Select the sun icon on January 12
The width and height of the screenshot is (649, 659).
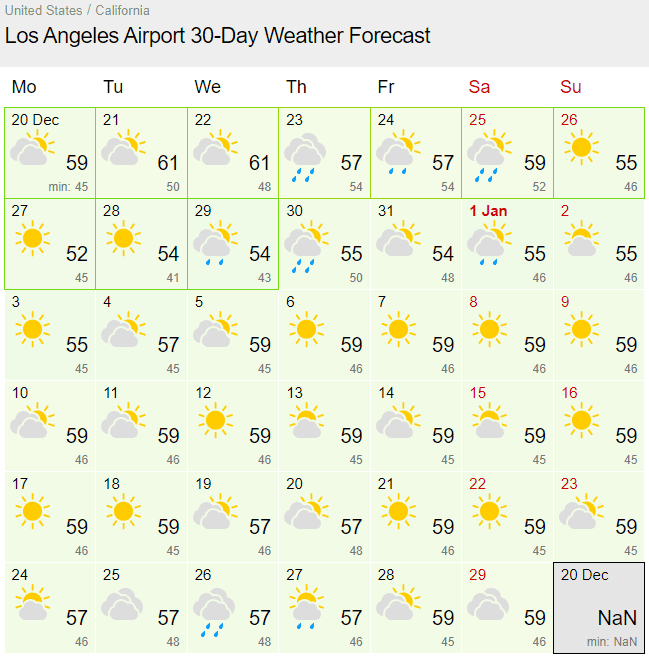215,420
